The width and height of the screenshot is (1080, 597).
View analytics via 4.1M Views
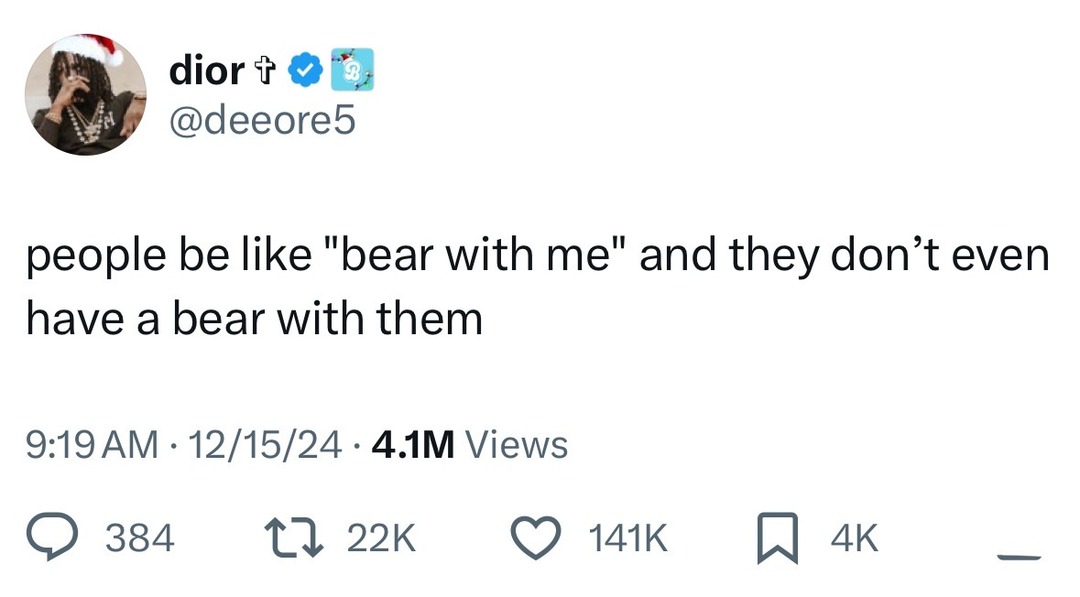point(469,444)
